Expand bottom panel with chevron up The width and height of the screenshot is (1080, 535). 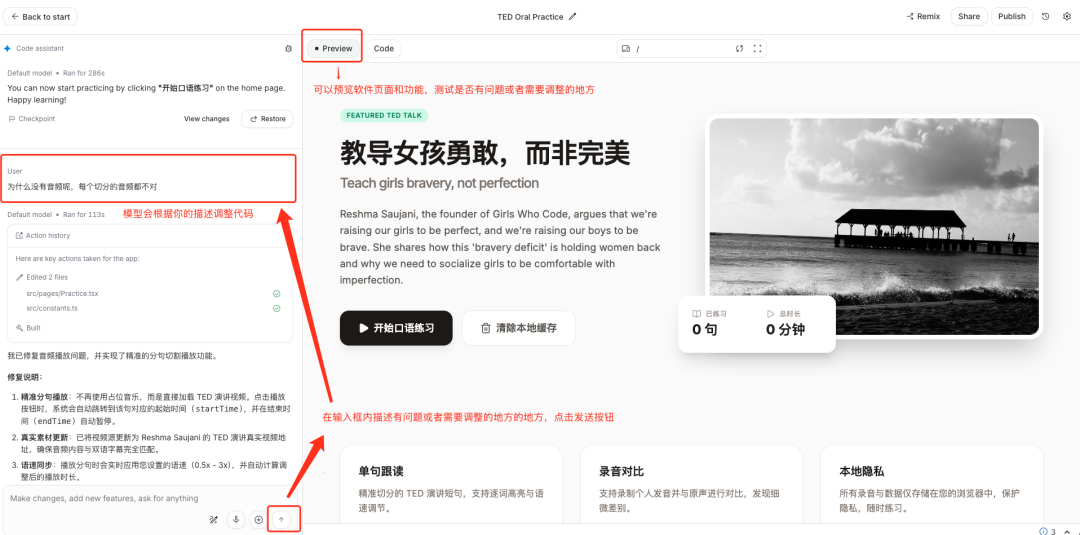click(x=1067, y=531)
